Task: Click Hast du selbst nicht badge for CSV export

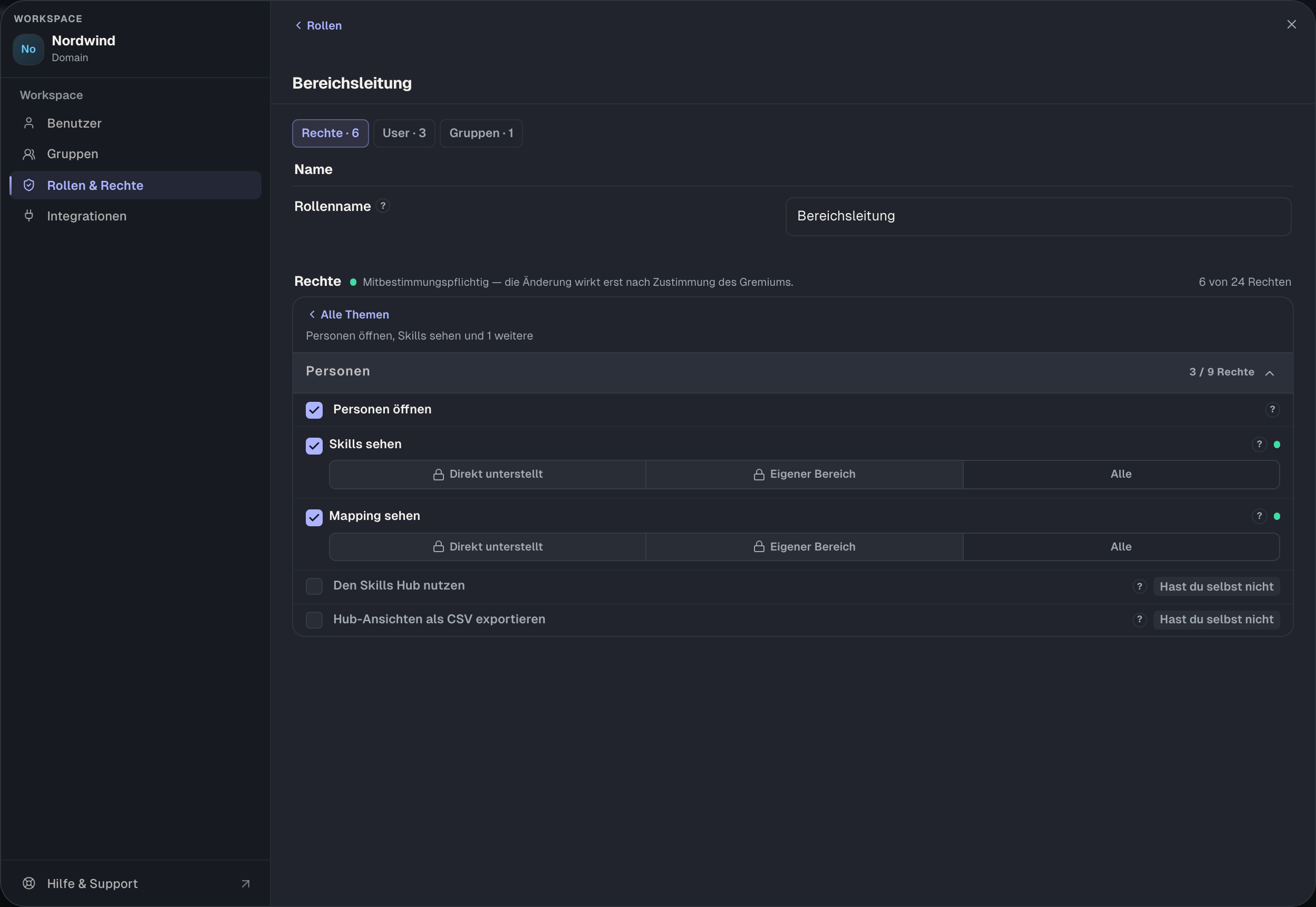Action: [1216, 620]
